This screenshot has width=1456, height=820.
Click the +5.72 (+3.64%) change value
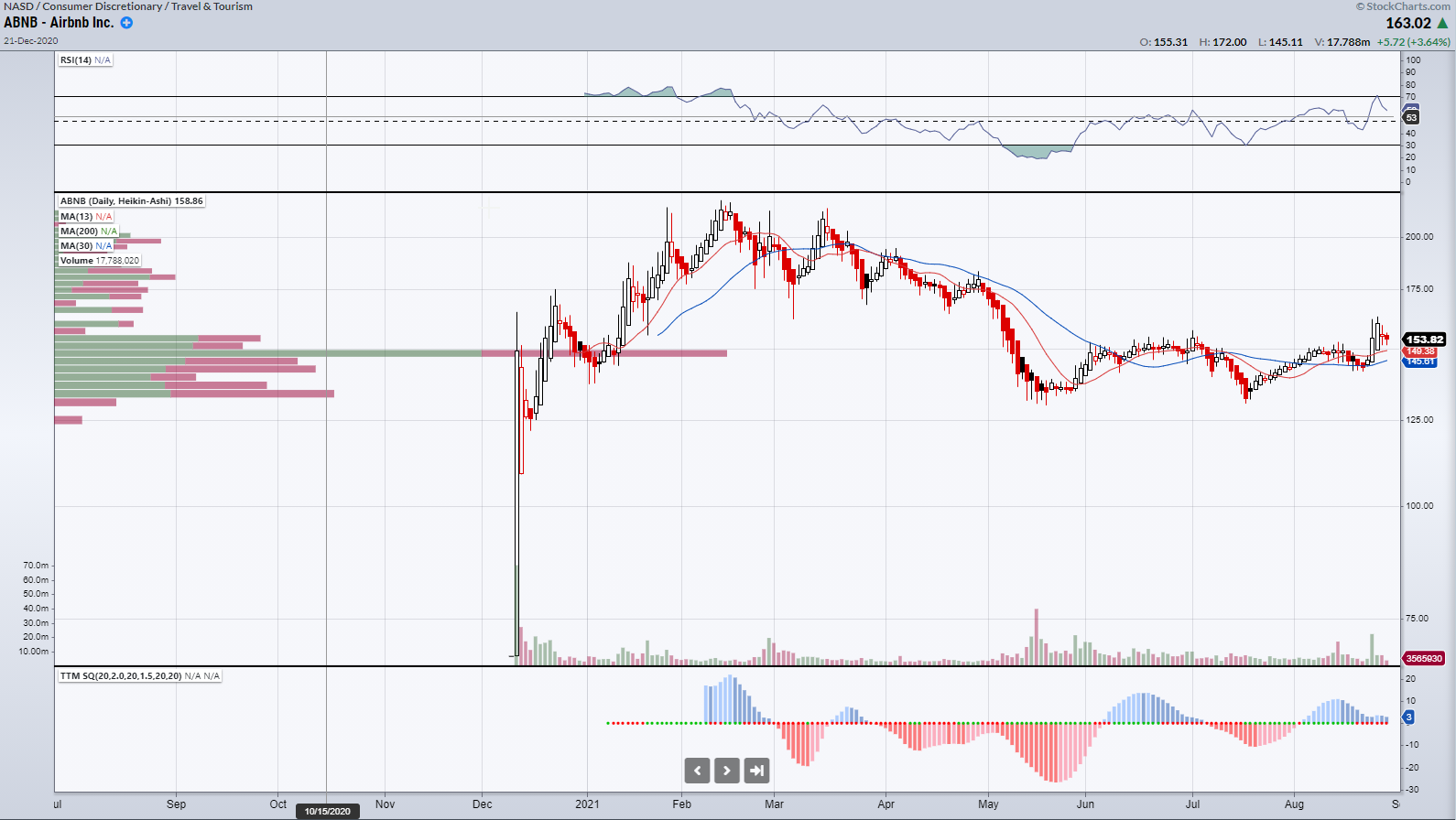tap(1414, 42)
